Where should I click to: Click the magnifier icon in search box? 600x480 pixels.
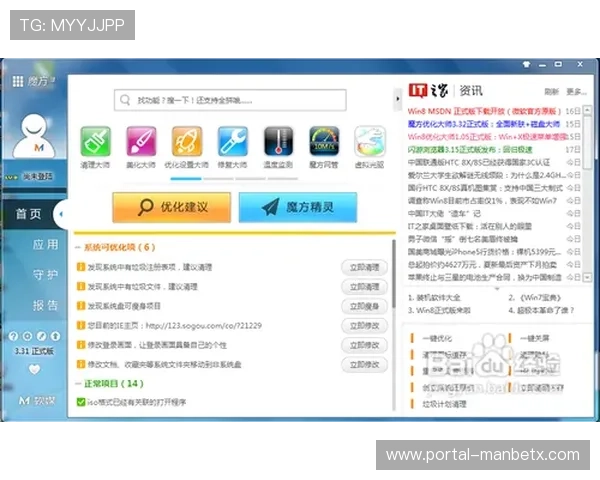[x=125, y=100]
